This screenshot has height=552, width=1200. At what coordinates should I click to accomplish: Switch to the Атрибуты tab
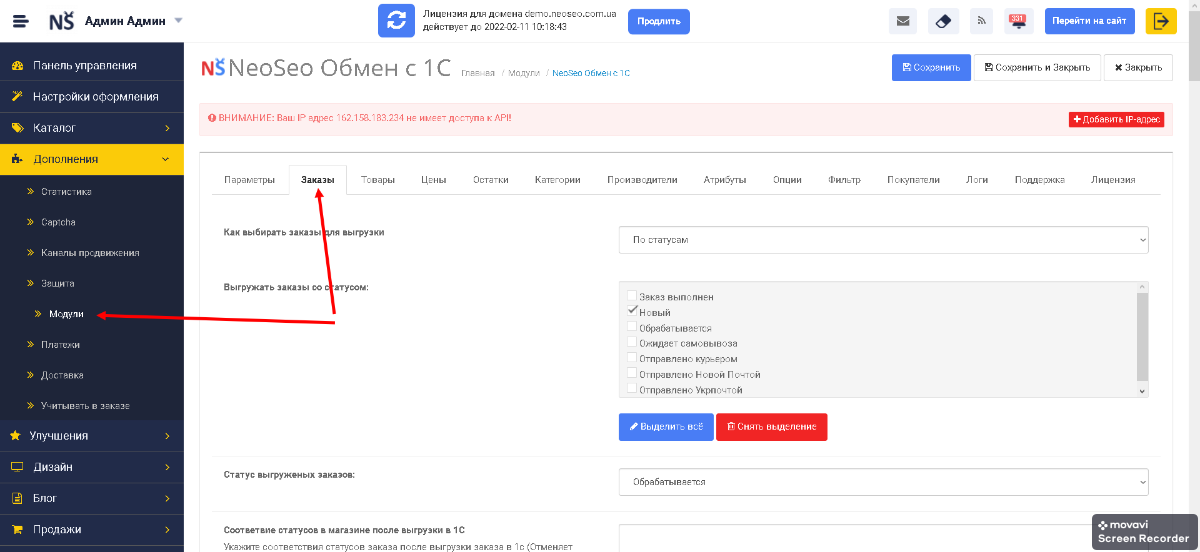(x=725, y=180)
